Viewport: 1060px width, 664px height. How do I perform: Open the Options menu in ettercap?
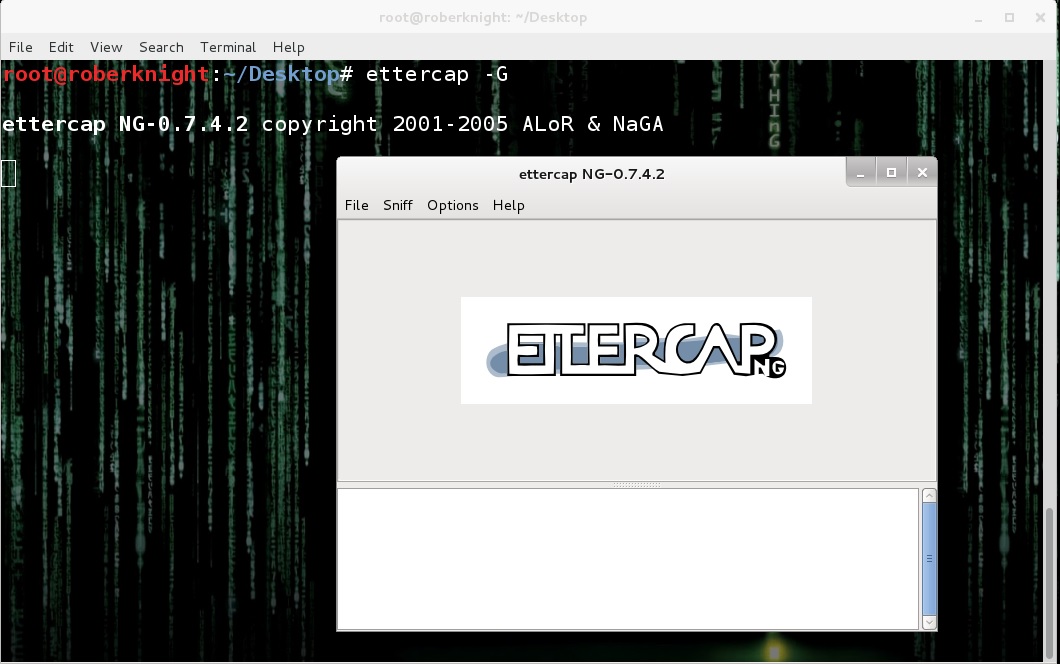click(x=452, y=205)
